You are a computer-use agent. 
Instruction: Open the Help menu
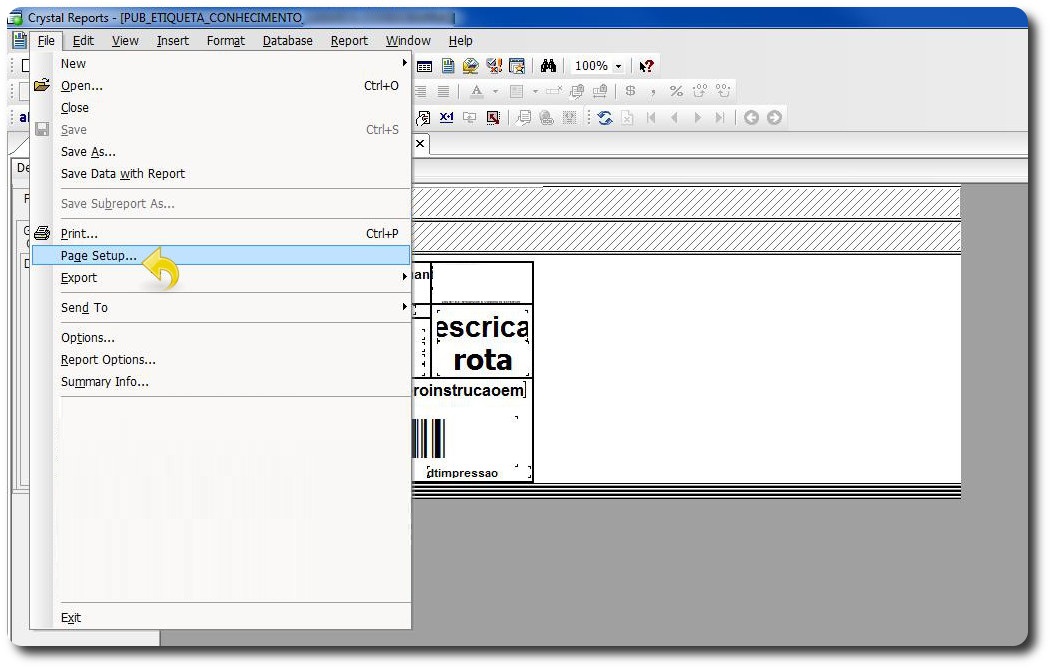(x=460, y=41)
